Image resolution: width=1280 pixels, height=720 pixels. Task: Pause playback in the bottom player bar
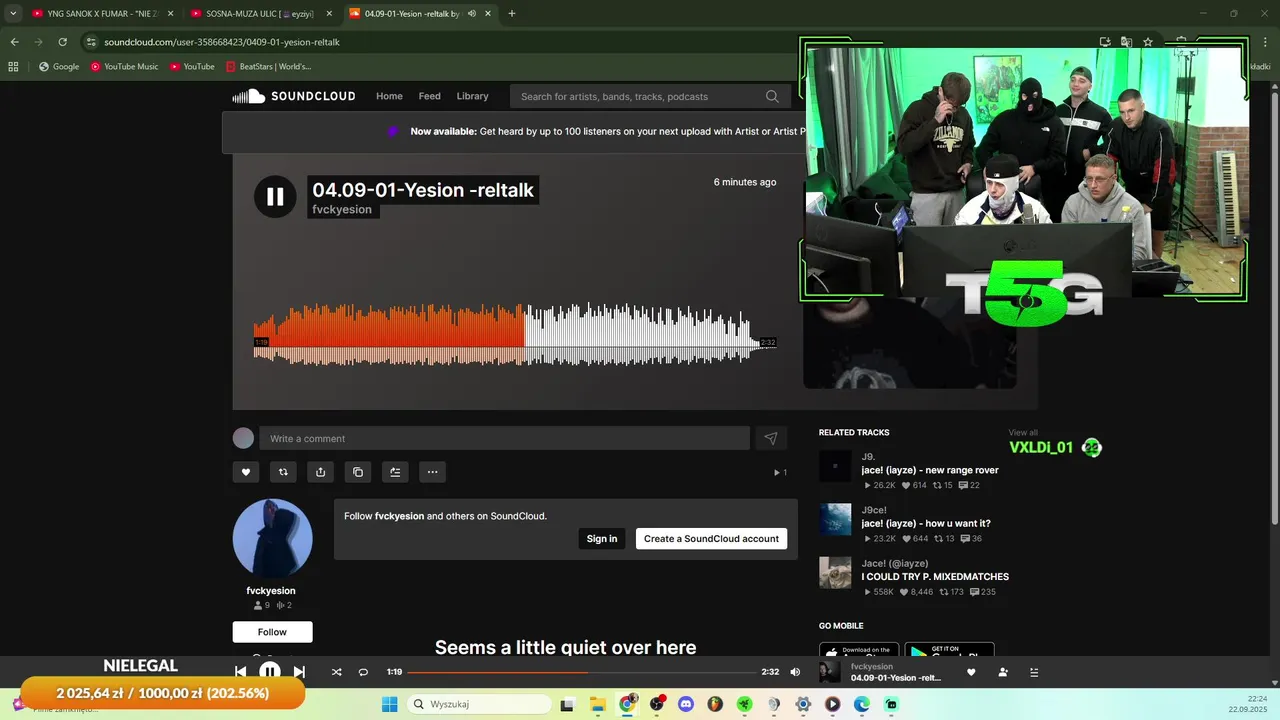click(270, 672)
